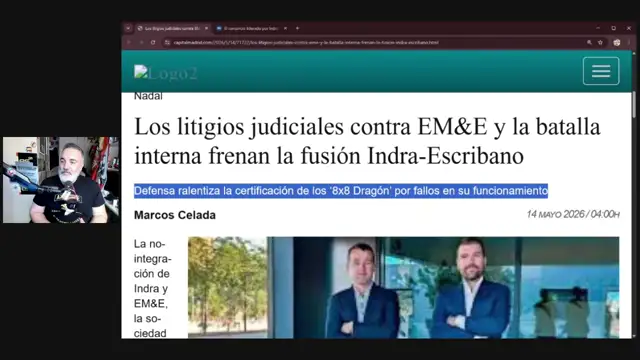Screen dimensions: 640x360
Task: Click the article photo of two men
Action: click(403, 287)
